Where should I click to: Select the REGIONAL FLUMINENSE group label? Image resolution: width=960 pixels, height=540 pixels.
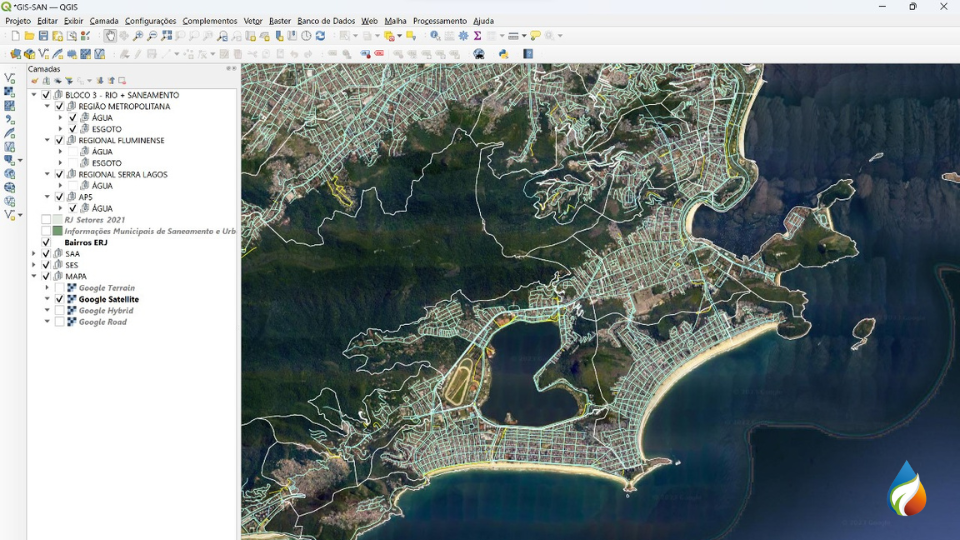(121, 141)
